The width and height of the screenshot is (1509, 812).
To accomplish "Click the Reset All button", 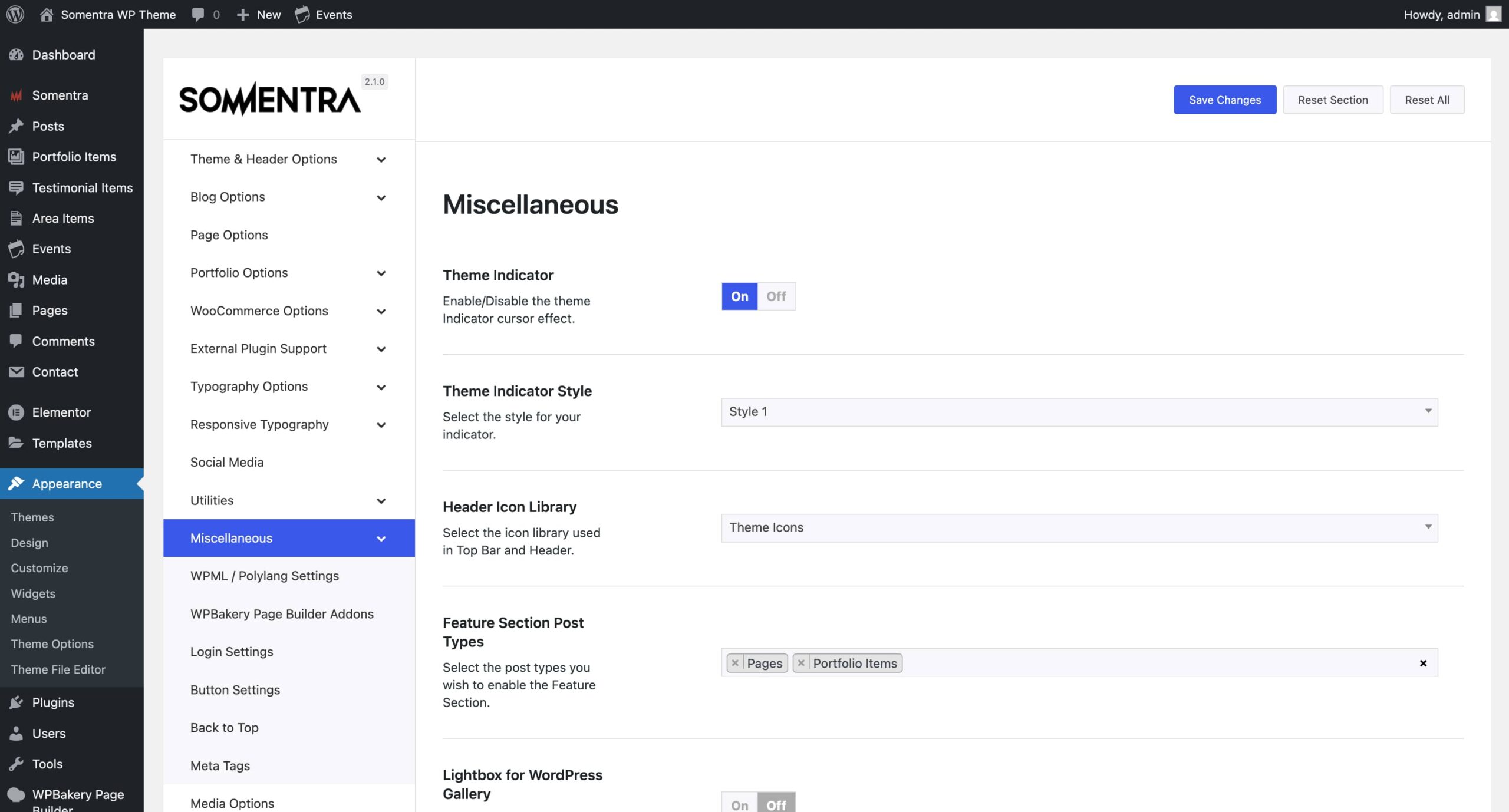I will 1427,100.
